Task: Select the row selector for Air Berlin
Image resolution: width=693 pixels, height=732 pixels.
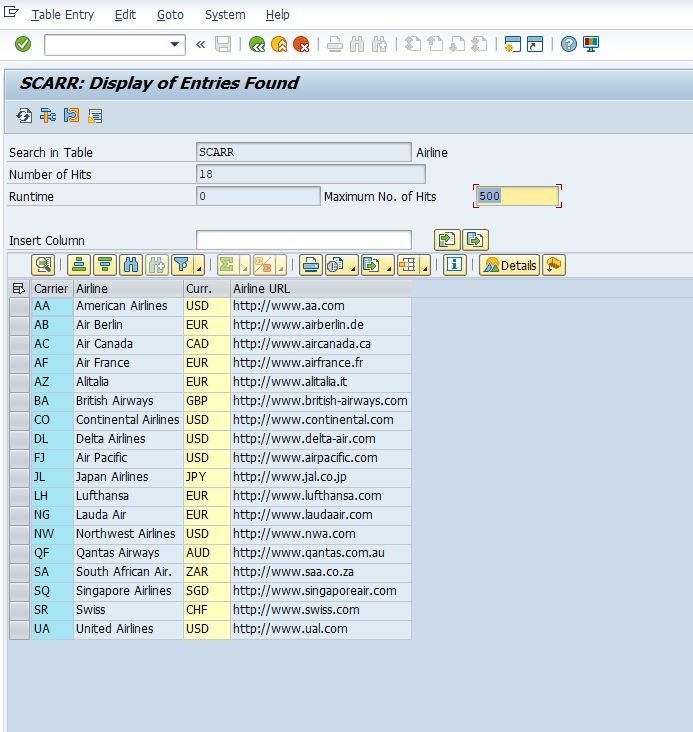Action: [x=19, y=325]
